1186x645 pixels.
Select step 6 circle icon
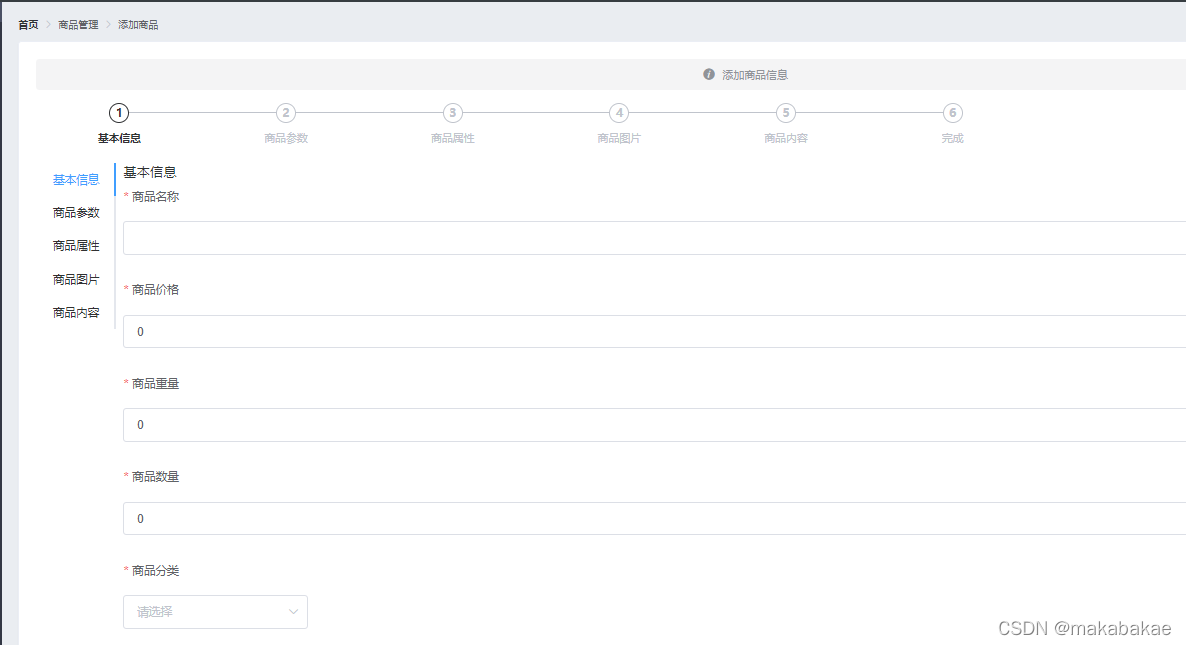(x=952, y=113)
